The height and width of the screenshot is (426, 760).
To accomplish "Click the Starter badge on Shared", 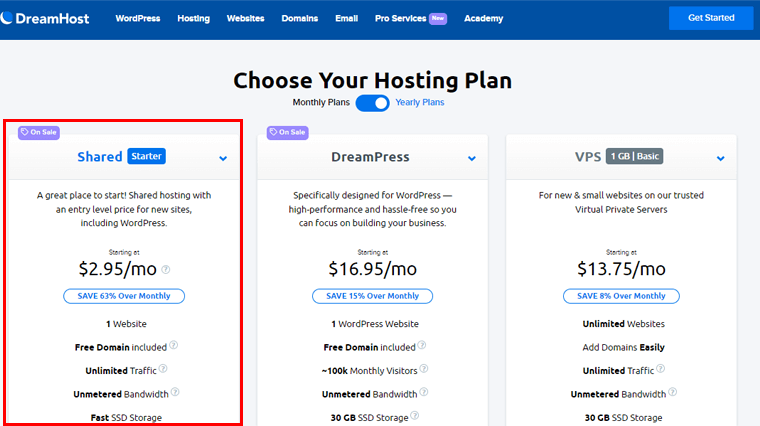I will click(146, 156).
